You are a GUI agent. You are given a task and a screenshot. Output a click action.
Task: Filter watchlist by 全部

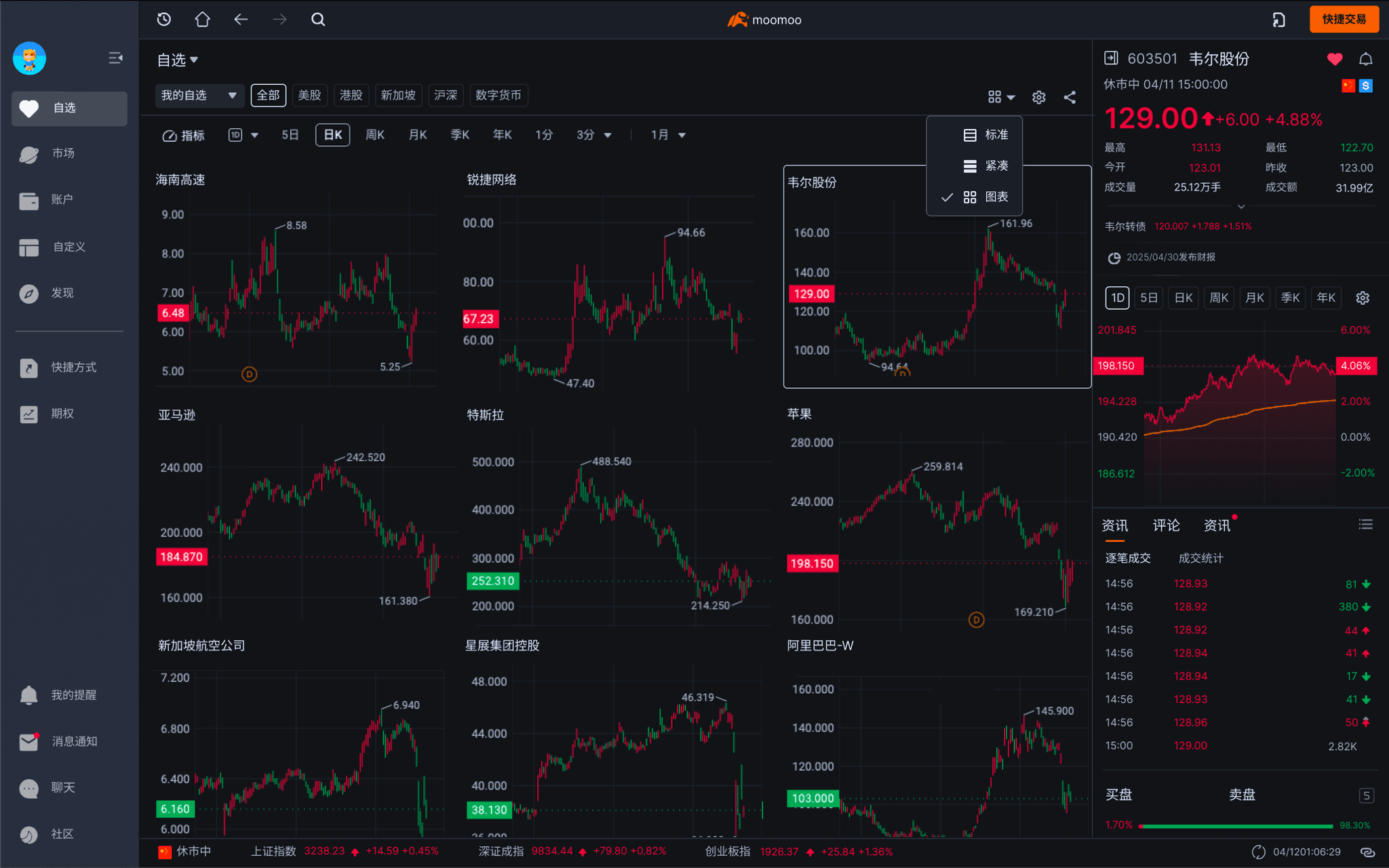(x=269, y=96)
